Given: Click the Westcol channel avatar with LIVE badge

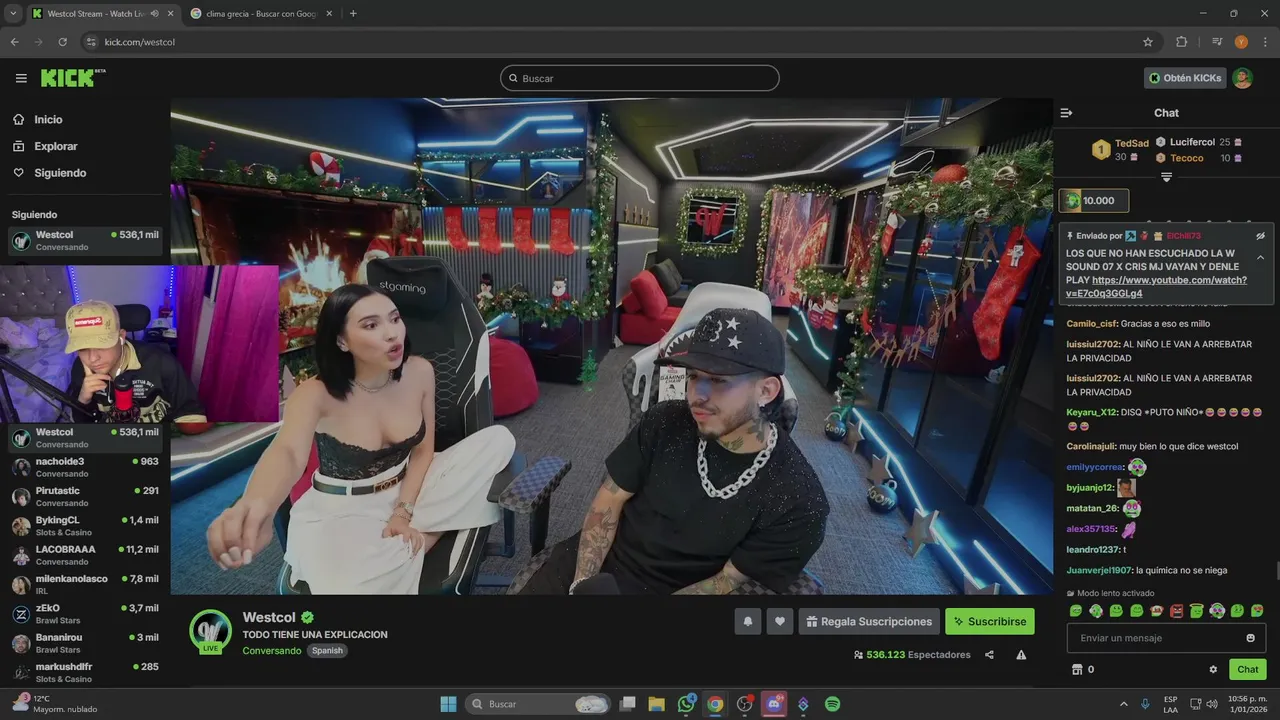Looking at the screenshot, I should (211, 631).
